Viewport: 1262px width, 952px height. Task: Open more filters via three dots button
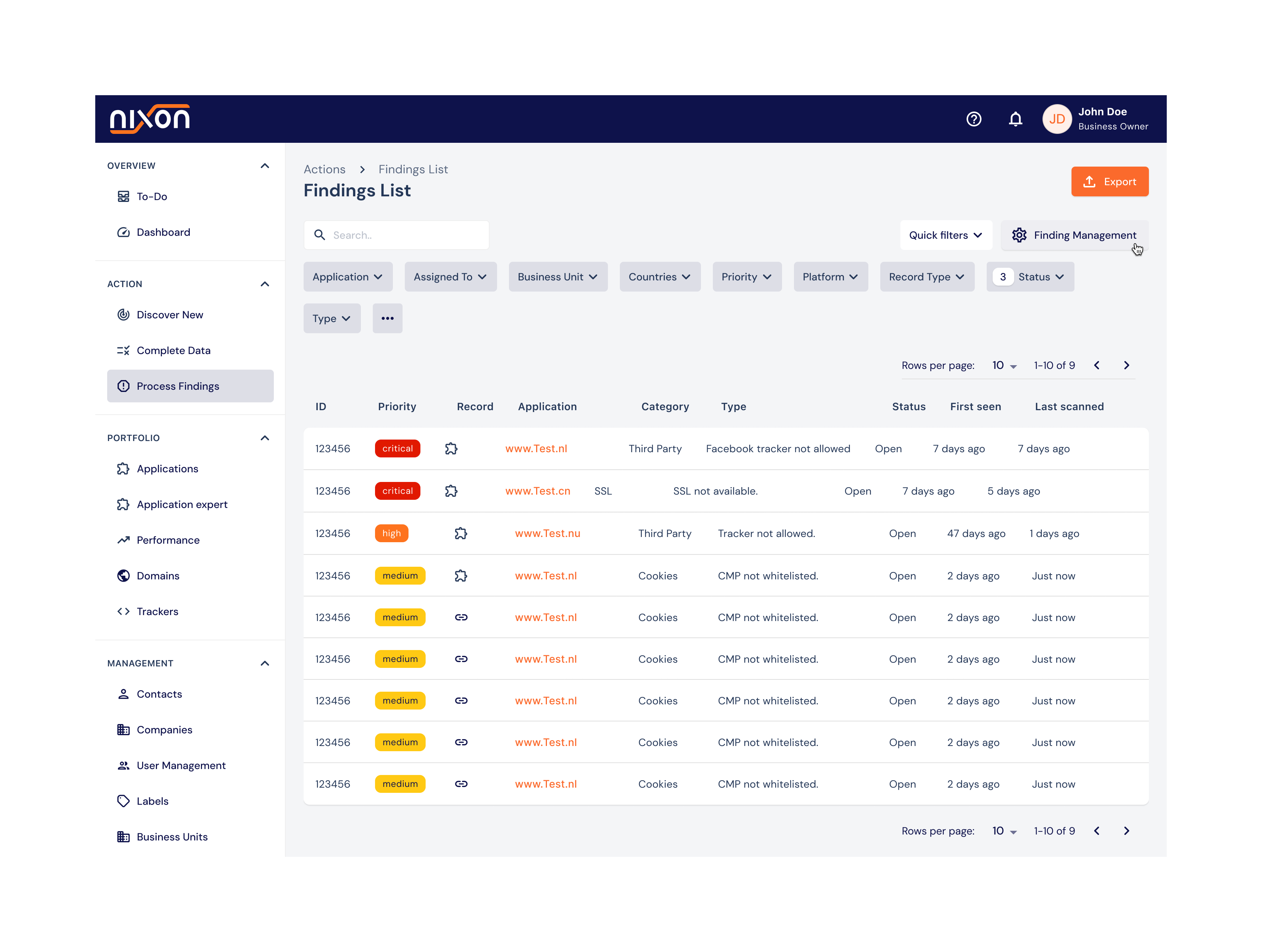[x=387, y=318]
